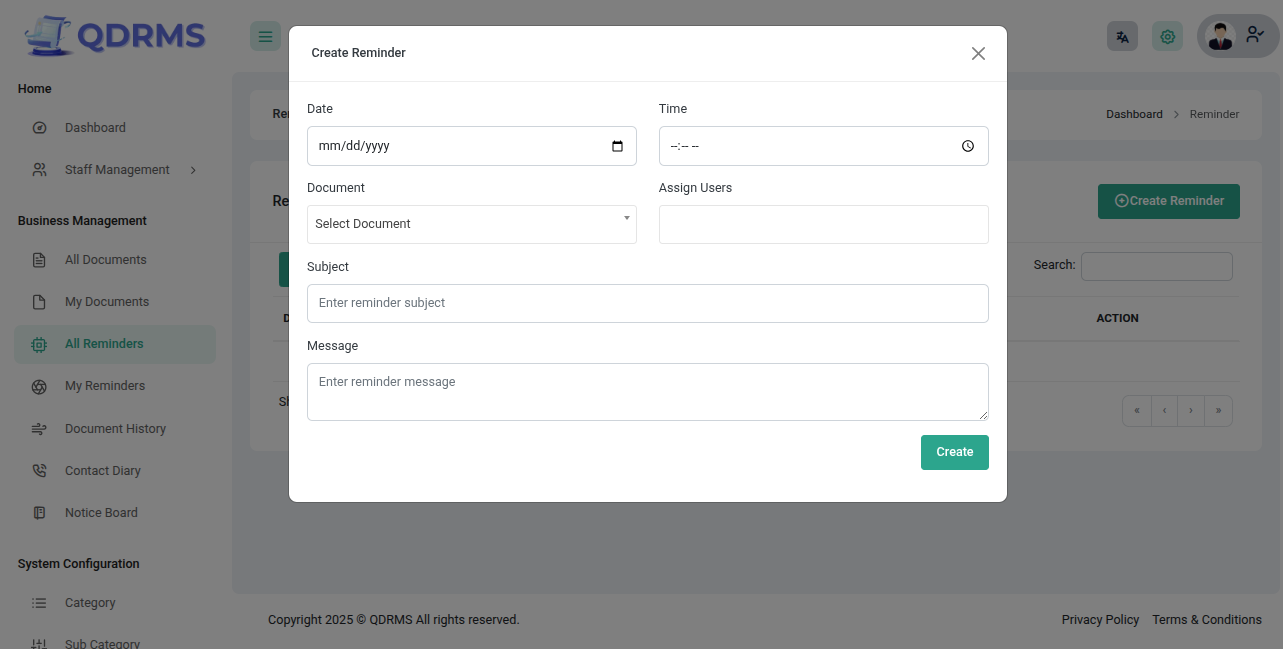Click the Assign Users selection field
Screen dimensions: 1283x649
(823, 224)
